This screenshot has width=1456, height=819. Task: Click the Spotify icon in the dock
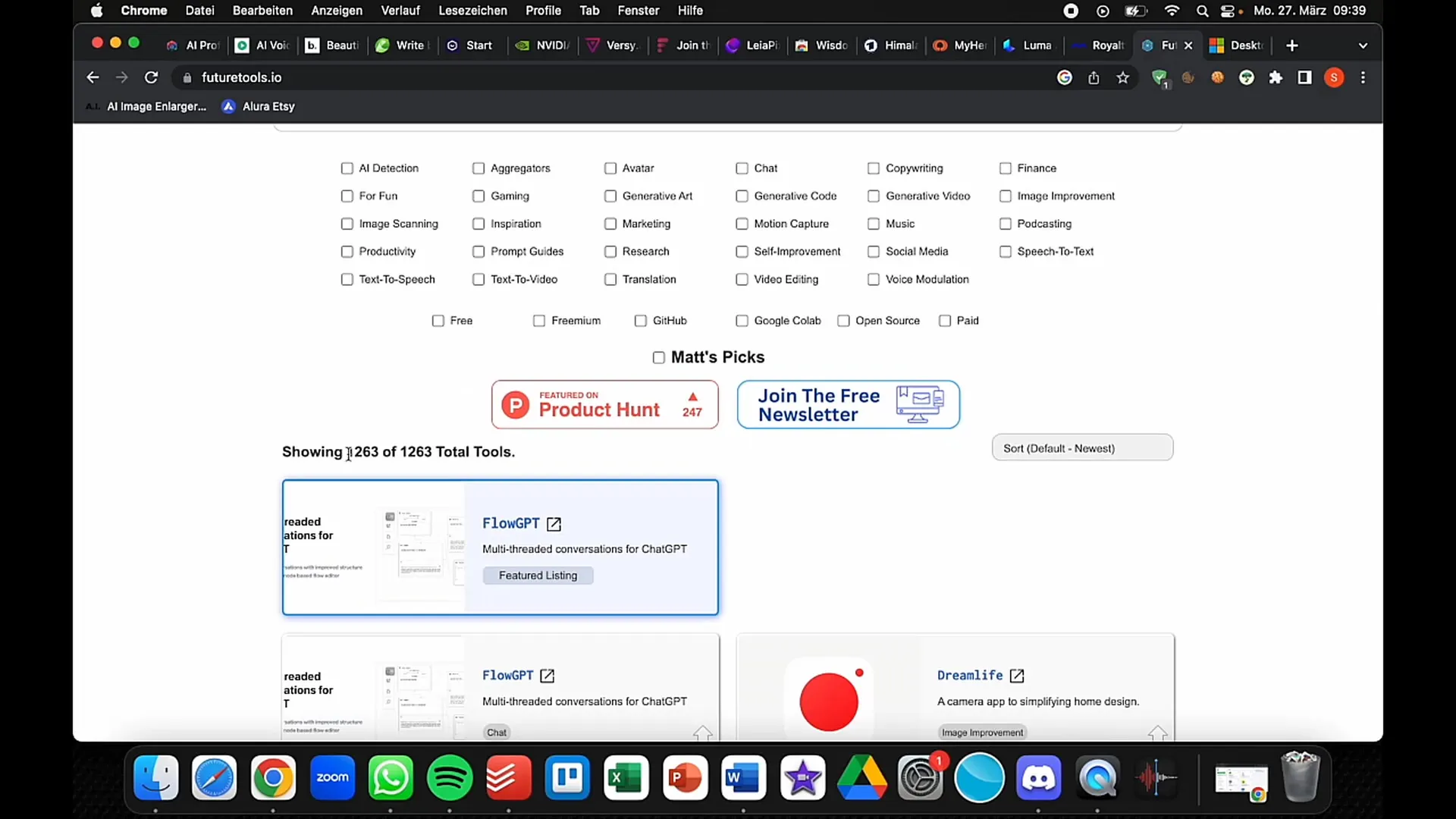449,777
